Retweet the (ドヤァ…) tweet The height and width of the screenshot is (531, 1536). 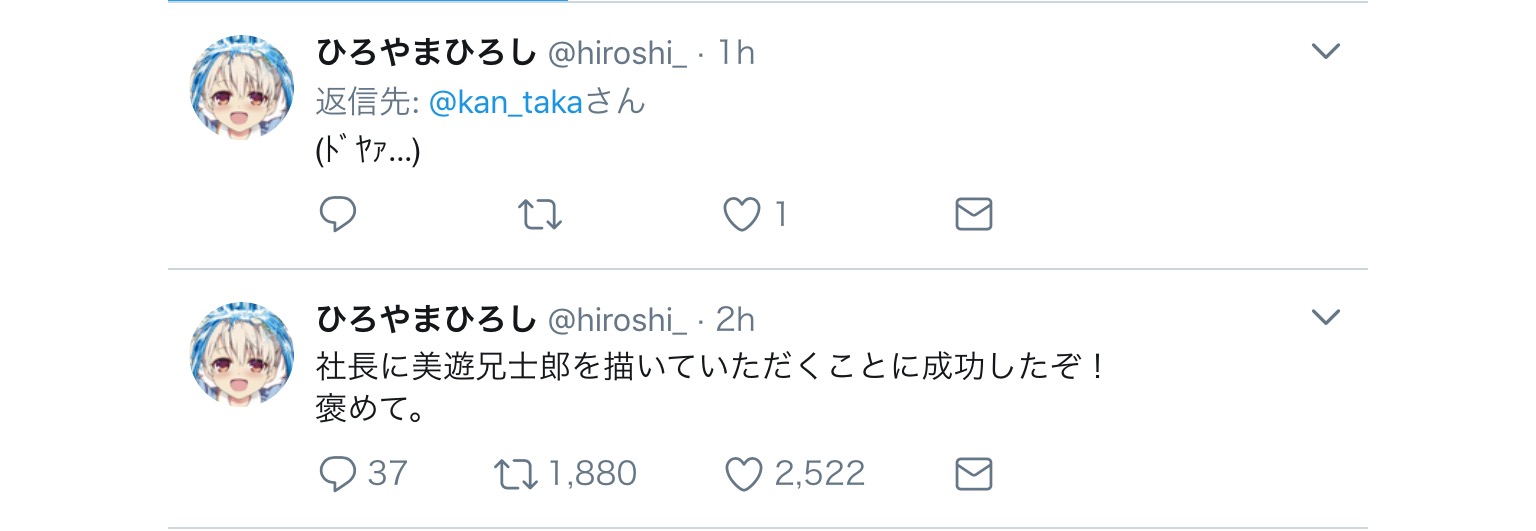pyautogui.click(x=541, y=214)
